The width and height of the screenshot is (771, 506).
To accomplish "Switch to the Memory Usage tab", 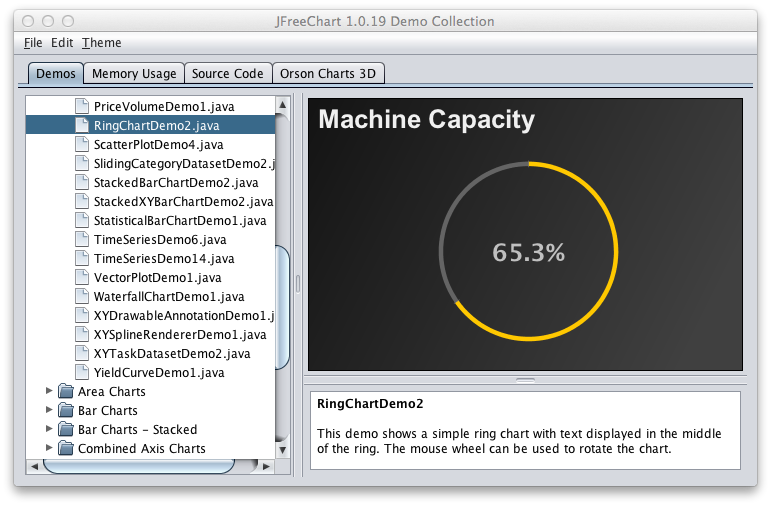I will (x=133, y=73).
